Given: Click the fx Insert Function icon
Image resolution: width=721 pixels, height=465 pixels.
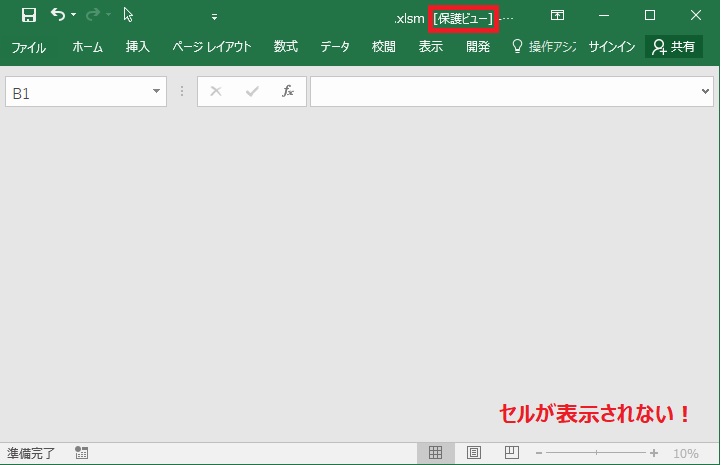Looking at the screenshot, I should pyautogui.click(x=288, y=92).
